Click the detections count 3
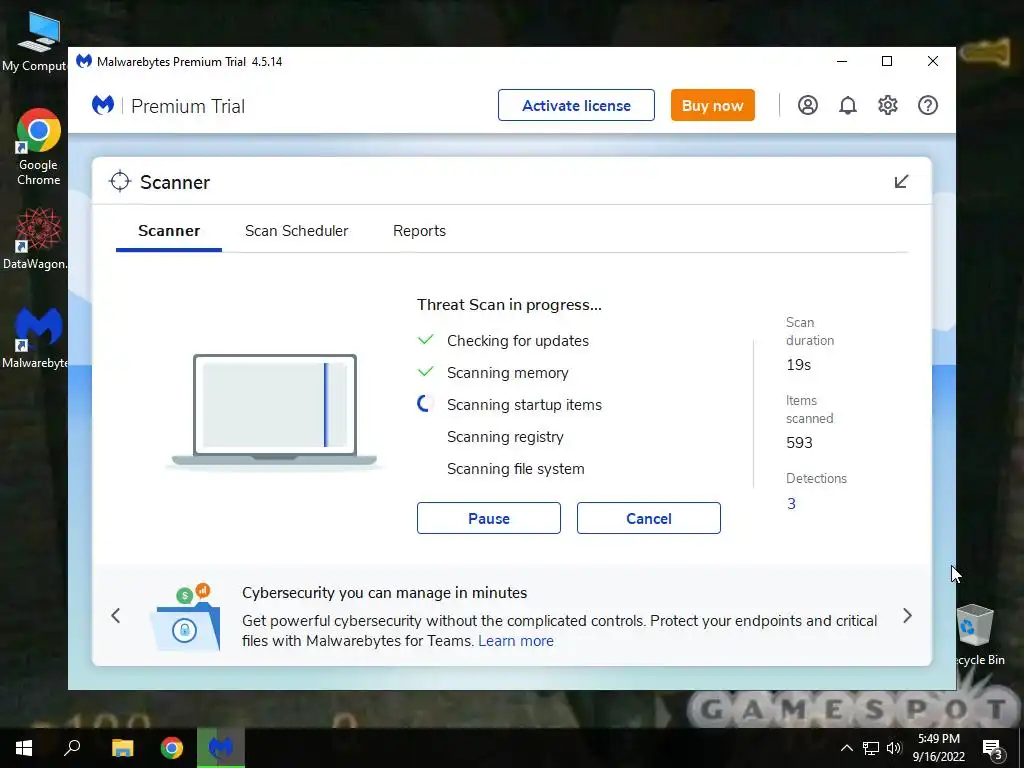The image size is (1024, 768). (x=791, y=504)
